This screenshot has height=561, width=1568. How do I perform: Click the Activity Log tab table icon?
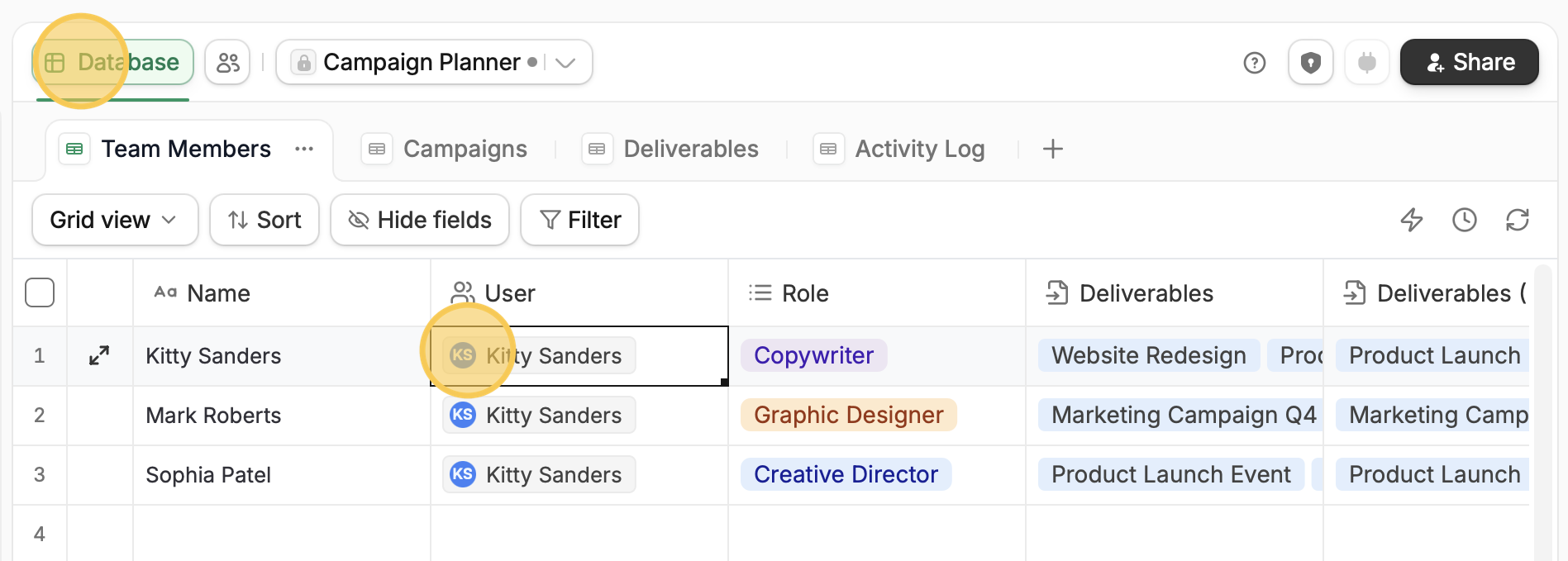tap(828, 149)
